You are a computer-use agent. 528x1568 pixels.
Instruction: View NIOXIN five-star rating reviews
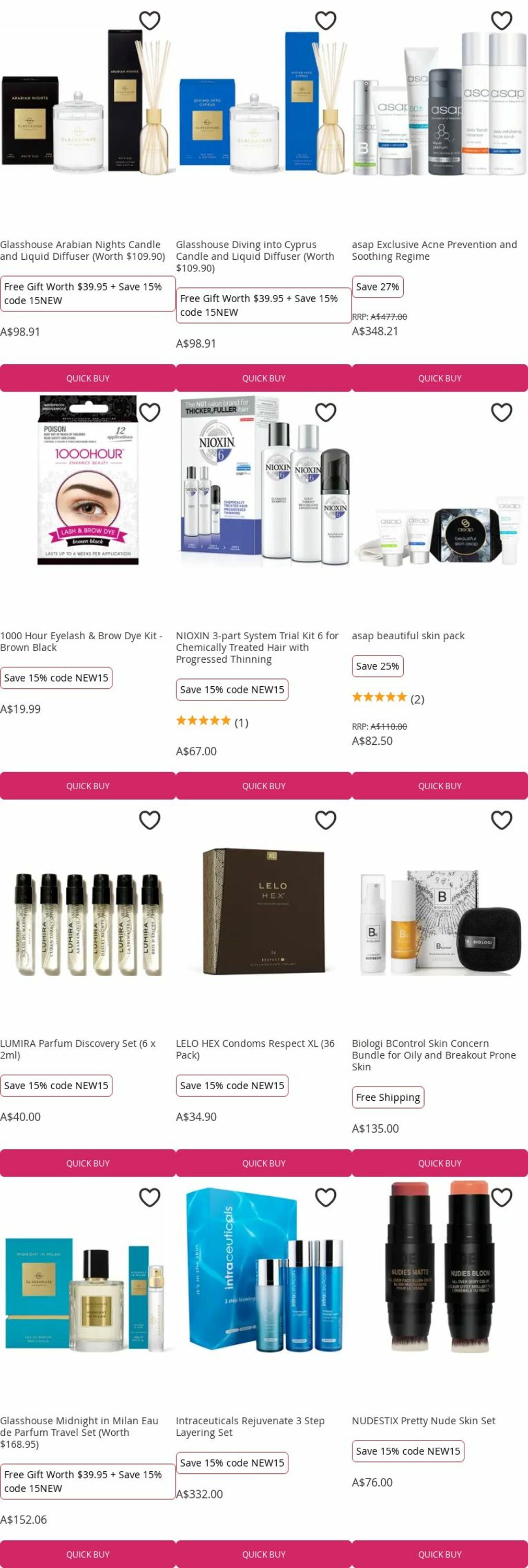click(212, 722)
